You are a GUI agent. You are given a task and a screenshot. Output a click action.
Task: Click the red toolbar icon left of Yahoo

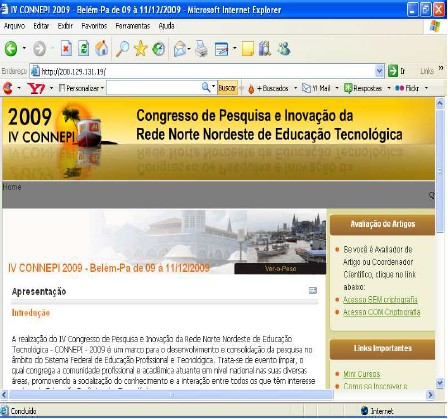(8, 88)
